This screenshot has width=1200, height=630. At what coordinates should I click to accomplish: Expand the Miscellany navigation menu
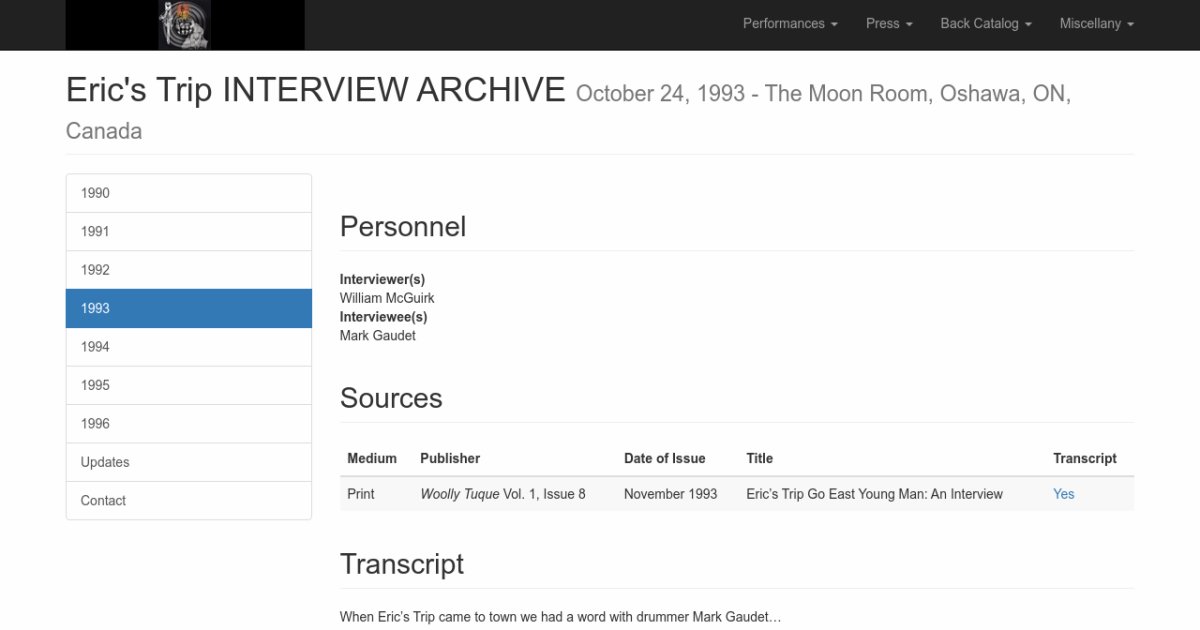(x=1096, y=23)
